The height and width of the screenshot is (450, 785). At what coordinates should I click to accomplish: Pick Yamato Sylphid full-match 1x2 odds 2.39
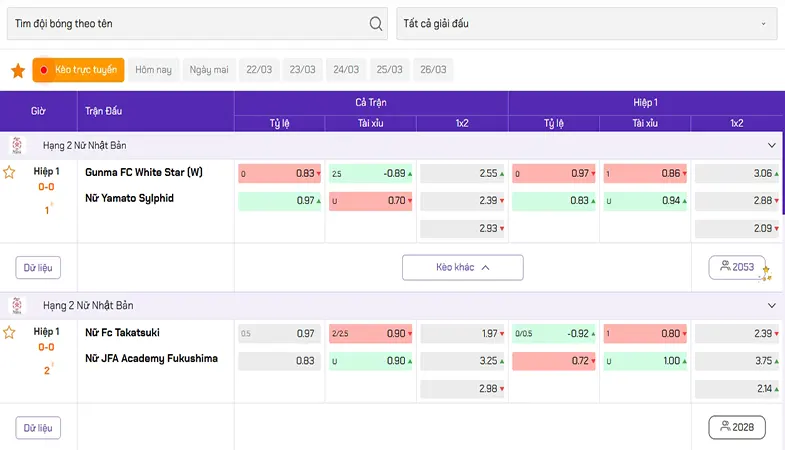462,201
